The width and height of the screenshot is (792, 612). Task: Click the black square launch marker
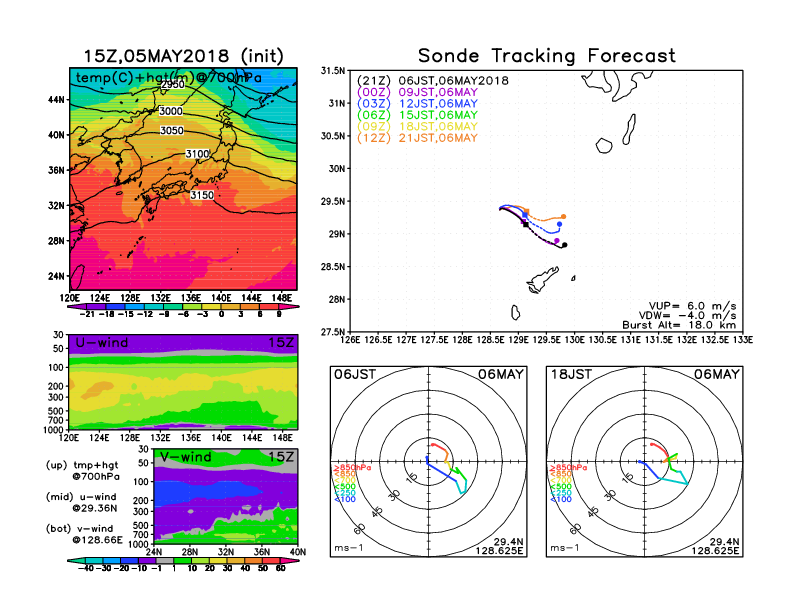(x=525, y=225)
